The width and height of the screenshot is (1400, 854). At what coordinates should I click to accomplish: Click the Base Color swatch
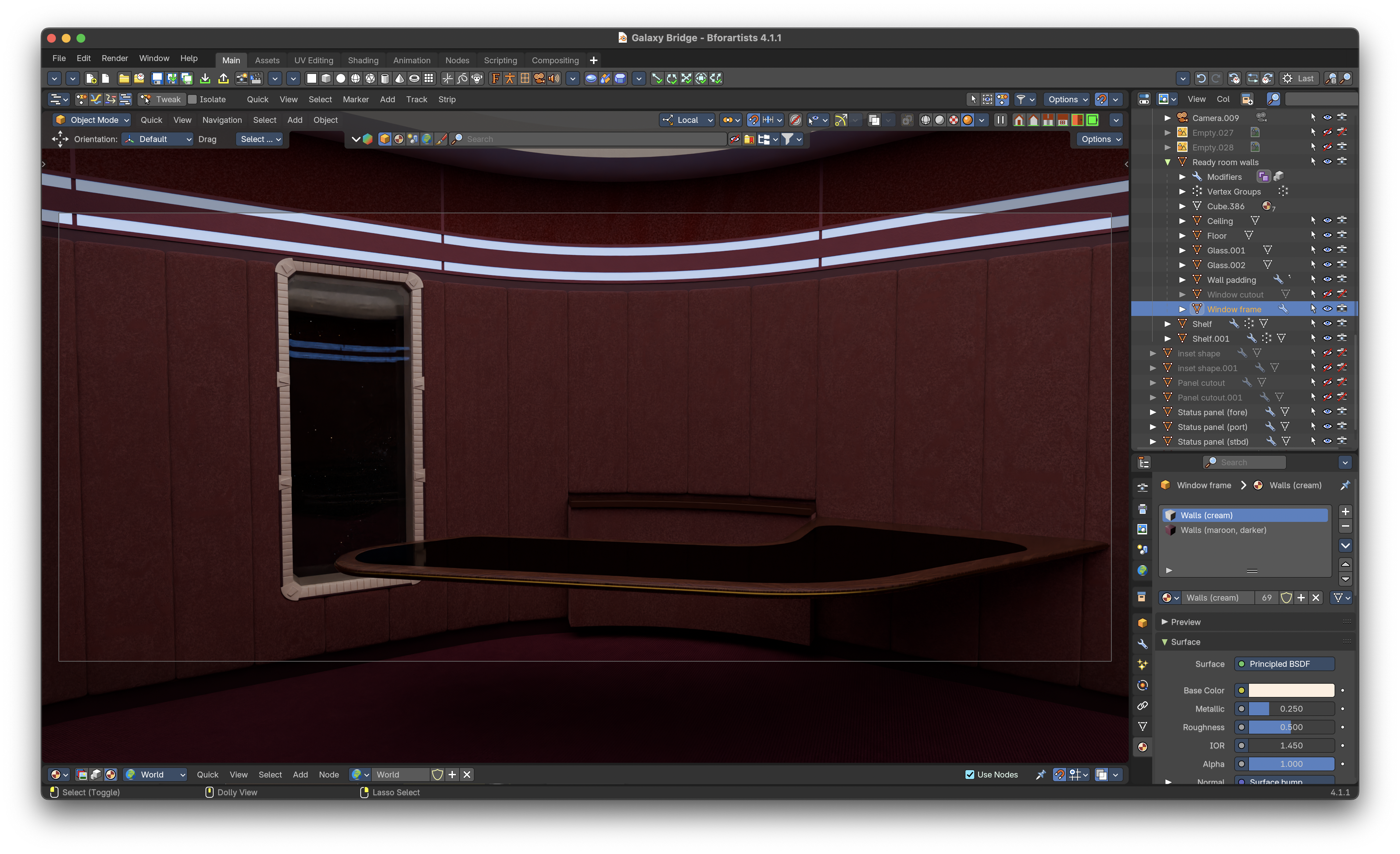point(1291,690)
